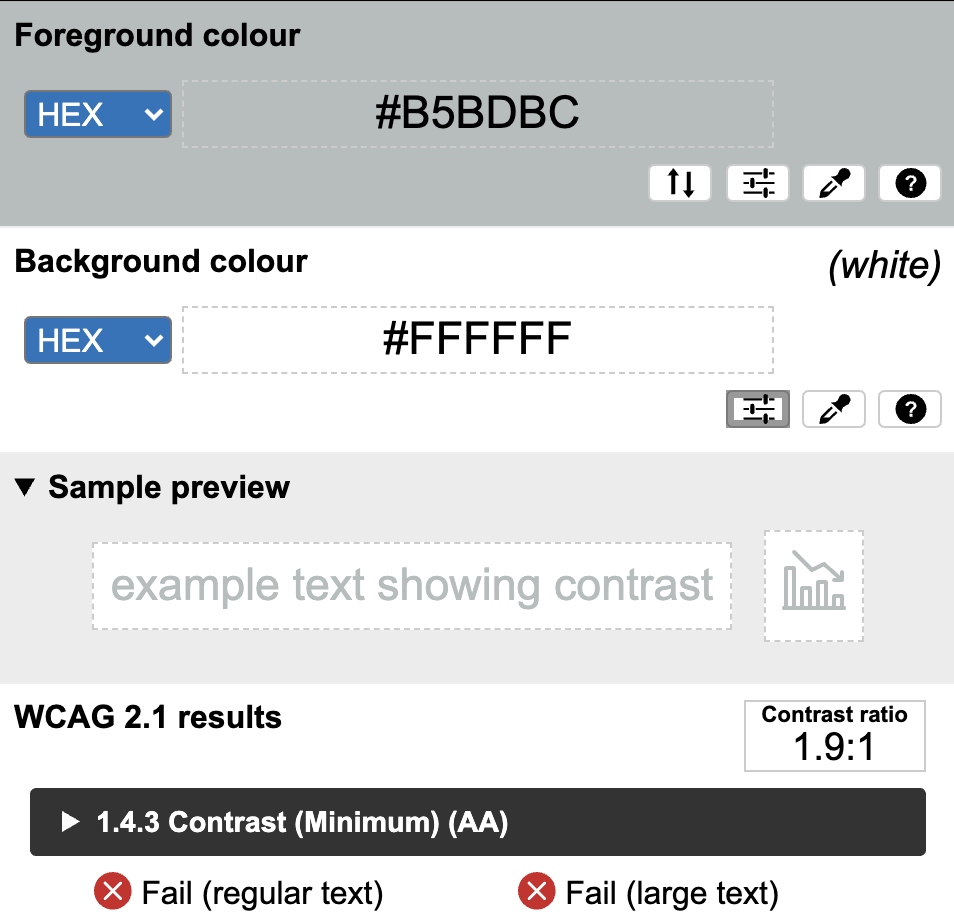Click the sample chart icon preview
This screenshot has width=954, height=924.
click(x=814, y=586)
